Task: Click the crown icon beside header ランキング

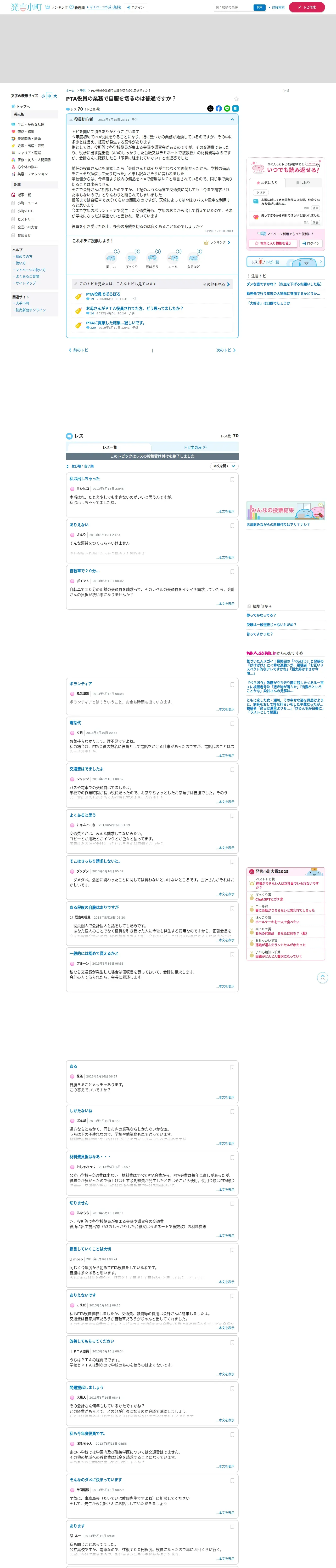Action: click(48, 7)
